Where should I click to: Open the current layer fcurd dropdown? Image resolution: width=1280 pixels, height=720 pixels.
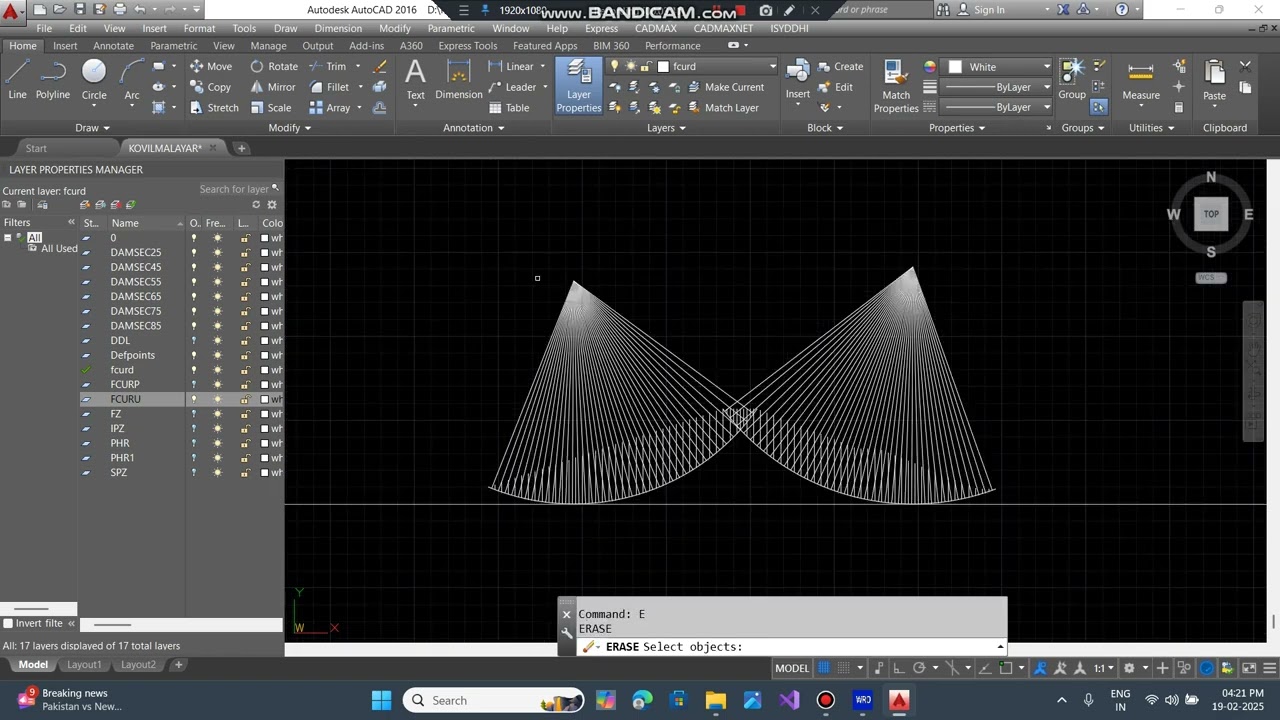point(772,67)
